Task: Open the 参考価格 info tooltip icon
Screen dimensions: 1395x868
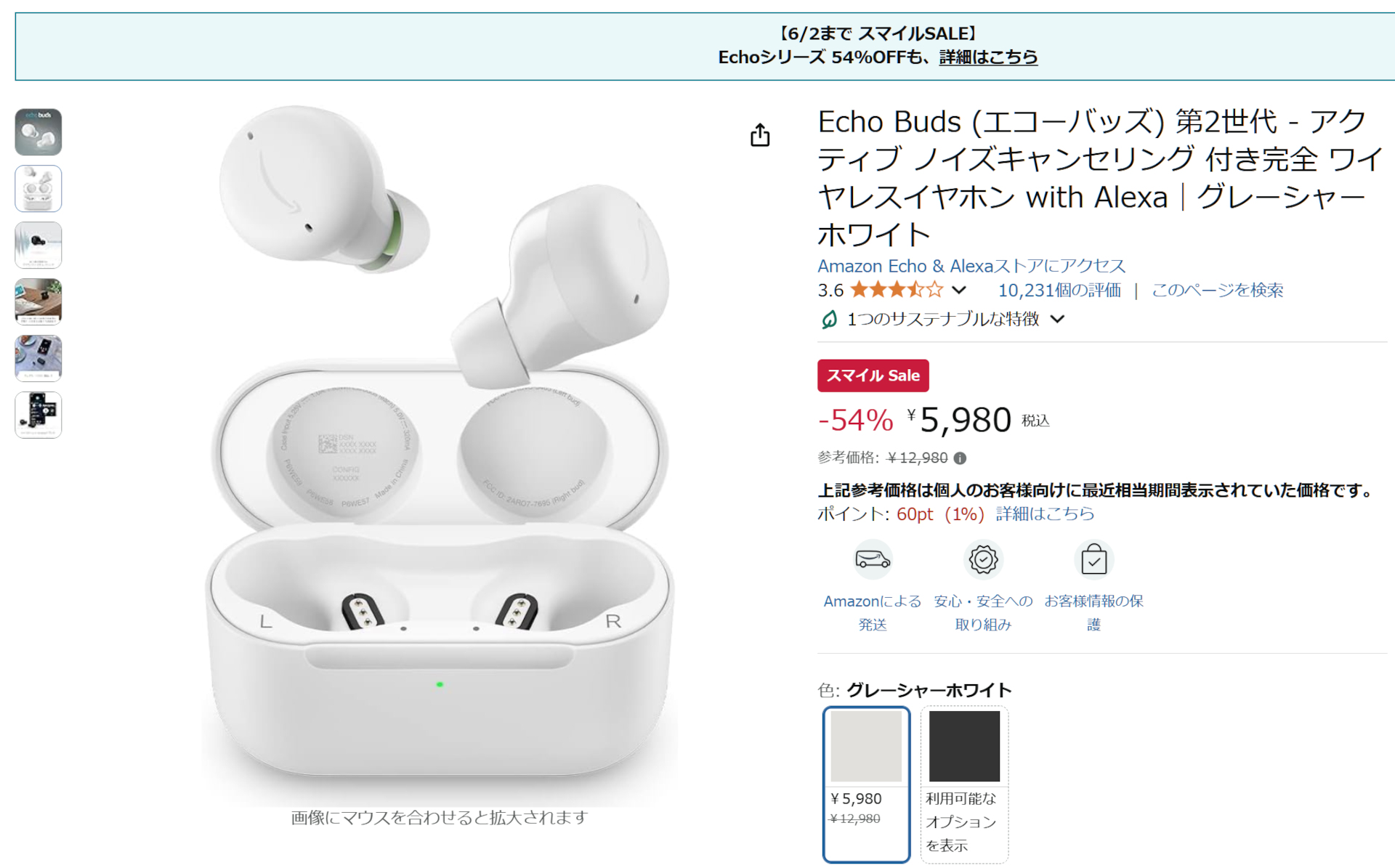Action: click(x=959, y=458)
